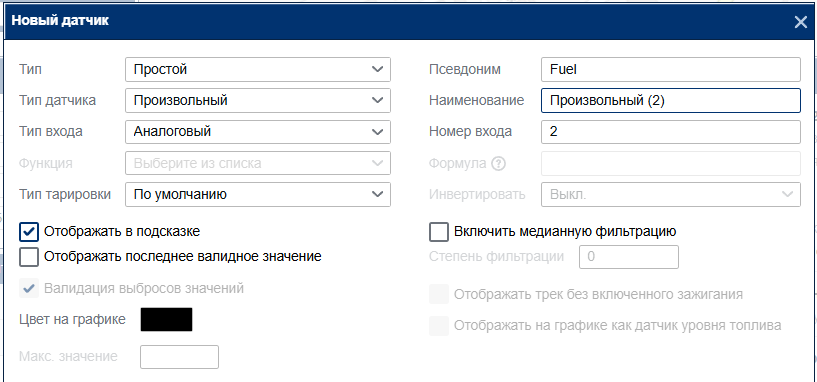
Task: Click the Степень фильтрации number field
Action: 629,257
